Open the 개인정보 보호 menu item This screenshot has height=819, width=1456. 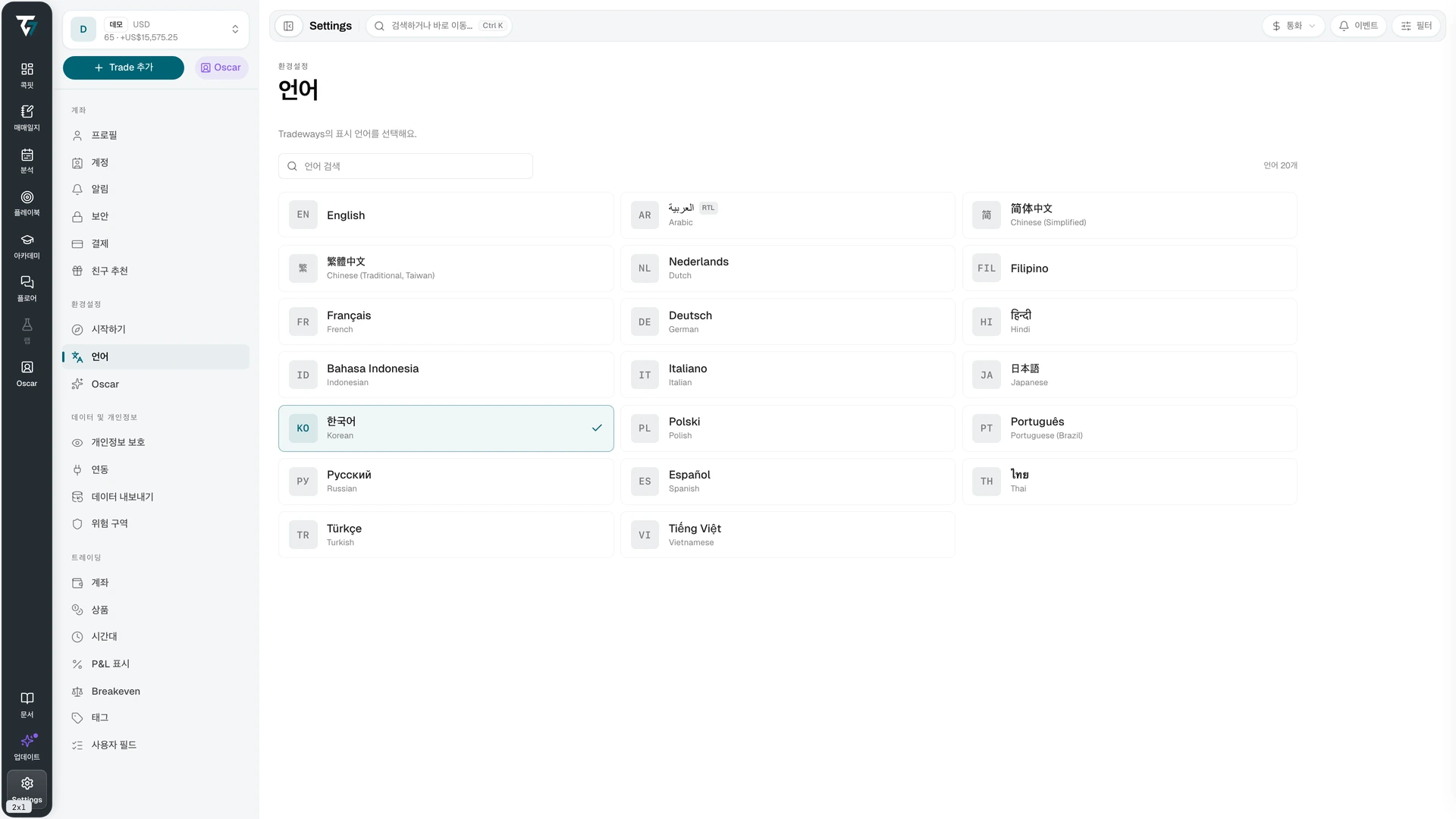tap(155, 442)
